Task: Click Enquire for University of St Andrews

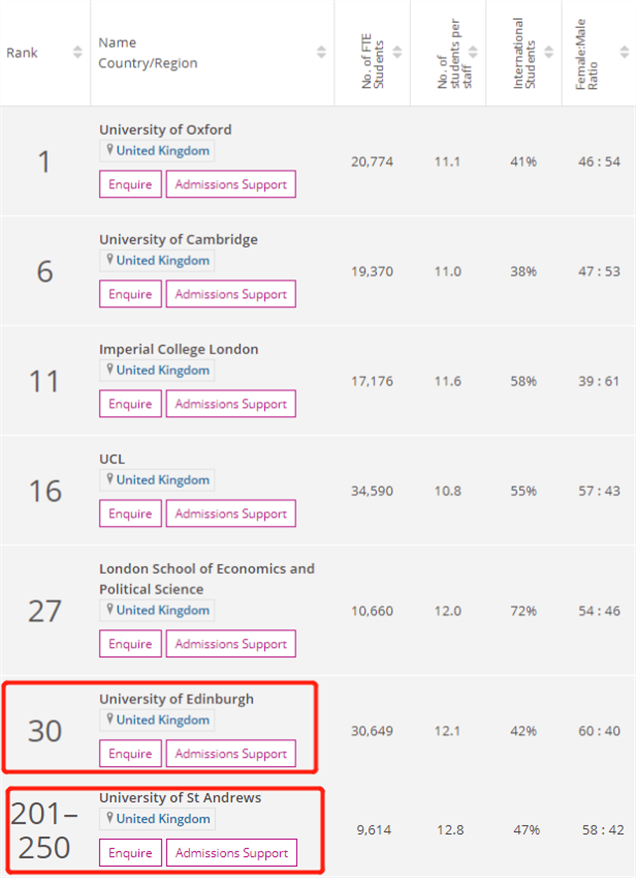Action: 130,853
